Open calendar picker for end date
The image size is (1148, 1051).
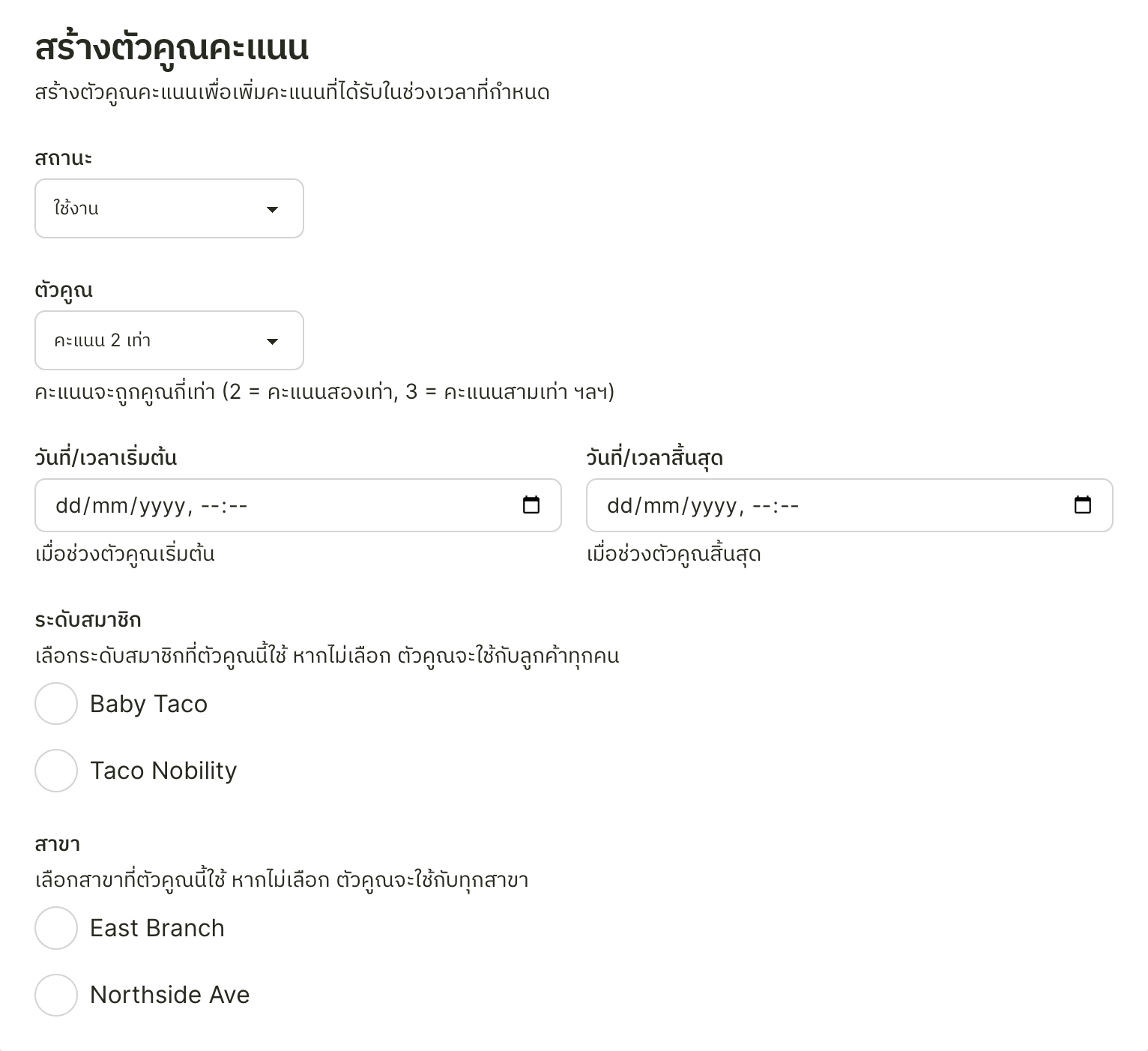pyautogui.click(x=1083, y=505)
